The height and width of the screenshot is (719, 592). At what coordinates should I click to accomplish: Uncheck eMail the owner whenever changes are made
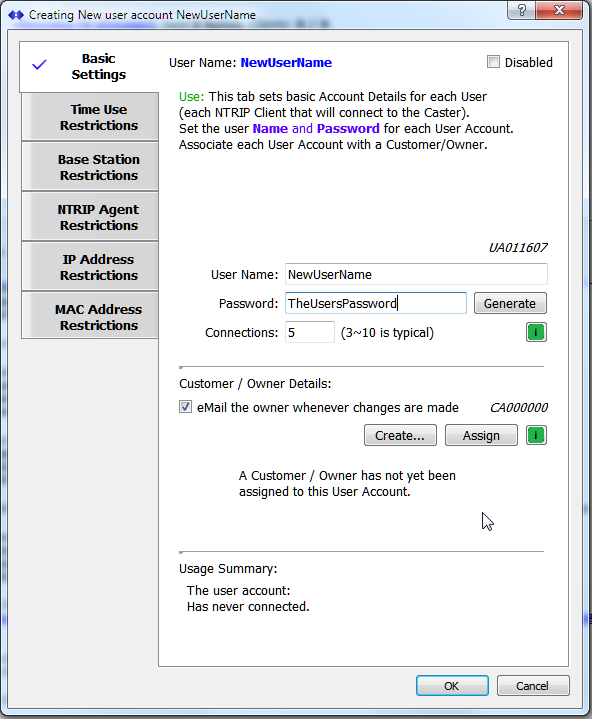point(185,407)
